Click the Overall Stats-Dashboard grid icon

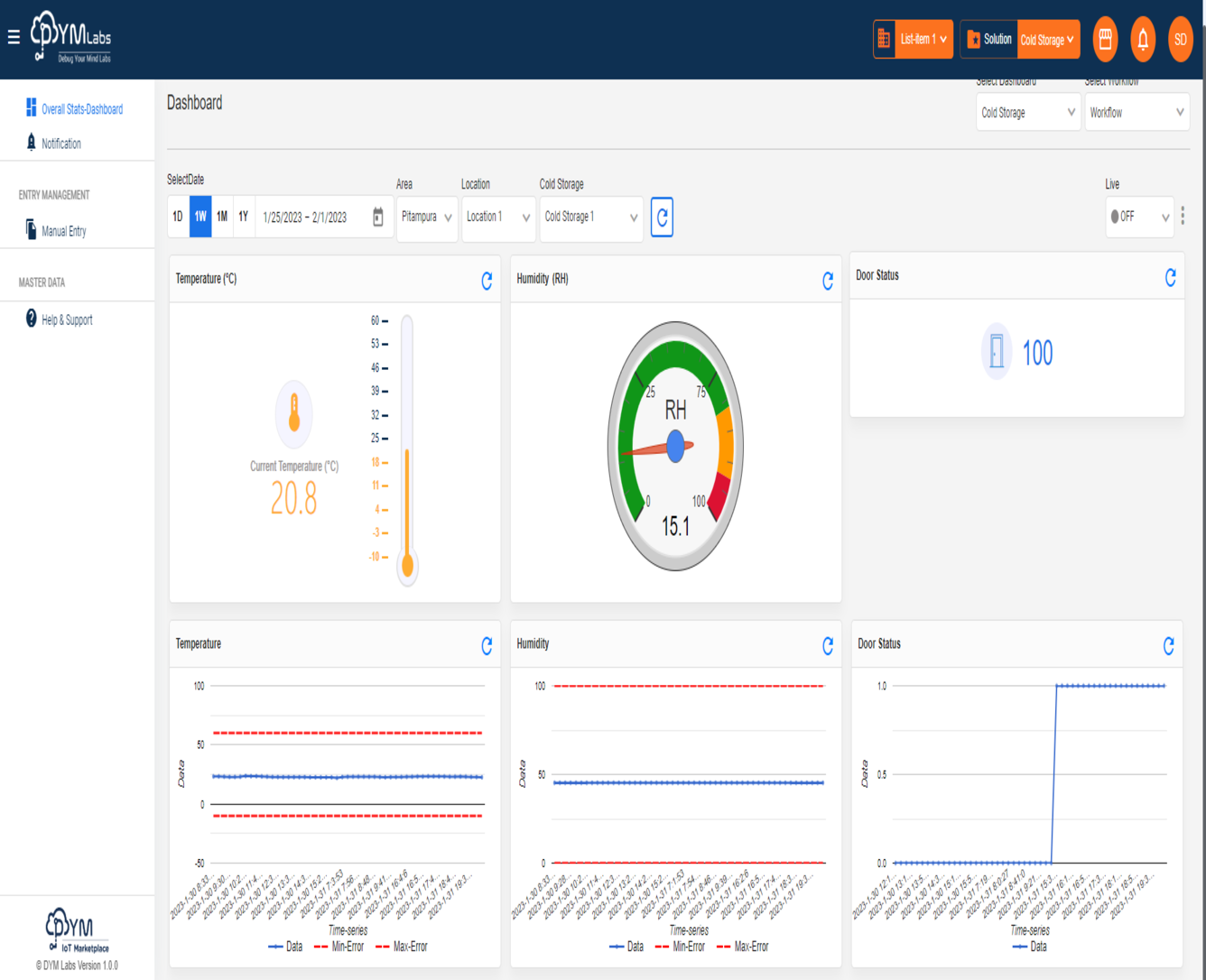click(32, 107)
